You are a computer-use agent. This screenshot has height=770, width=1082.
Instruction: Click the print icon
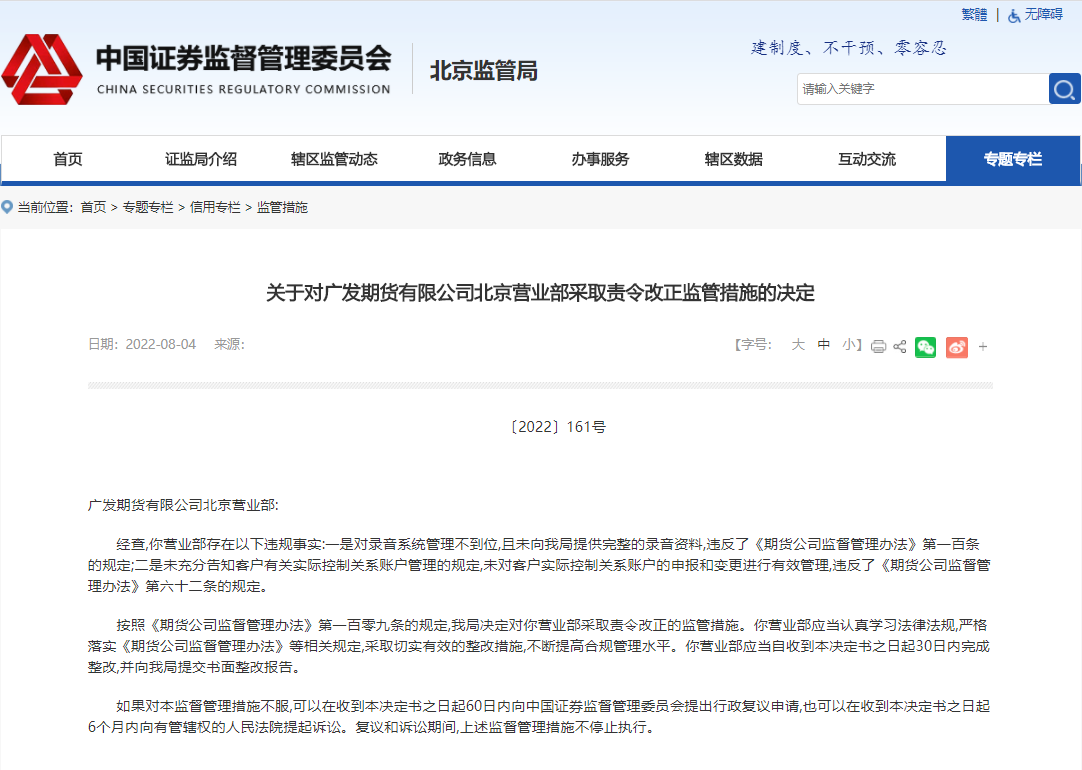[878, 346]
